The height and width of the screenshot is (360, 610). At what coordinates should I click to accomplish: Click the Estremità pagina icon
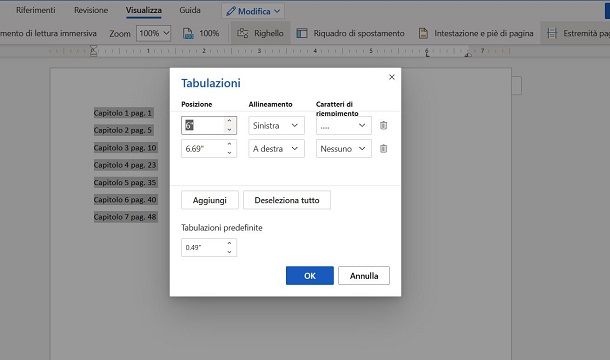click(551, 33)
